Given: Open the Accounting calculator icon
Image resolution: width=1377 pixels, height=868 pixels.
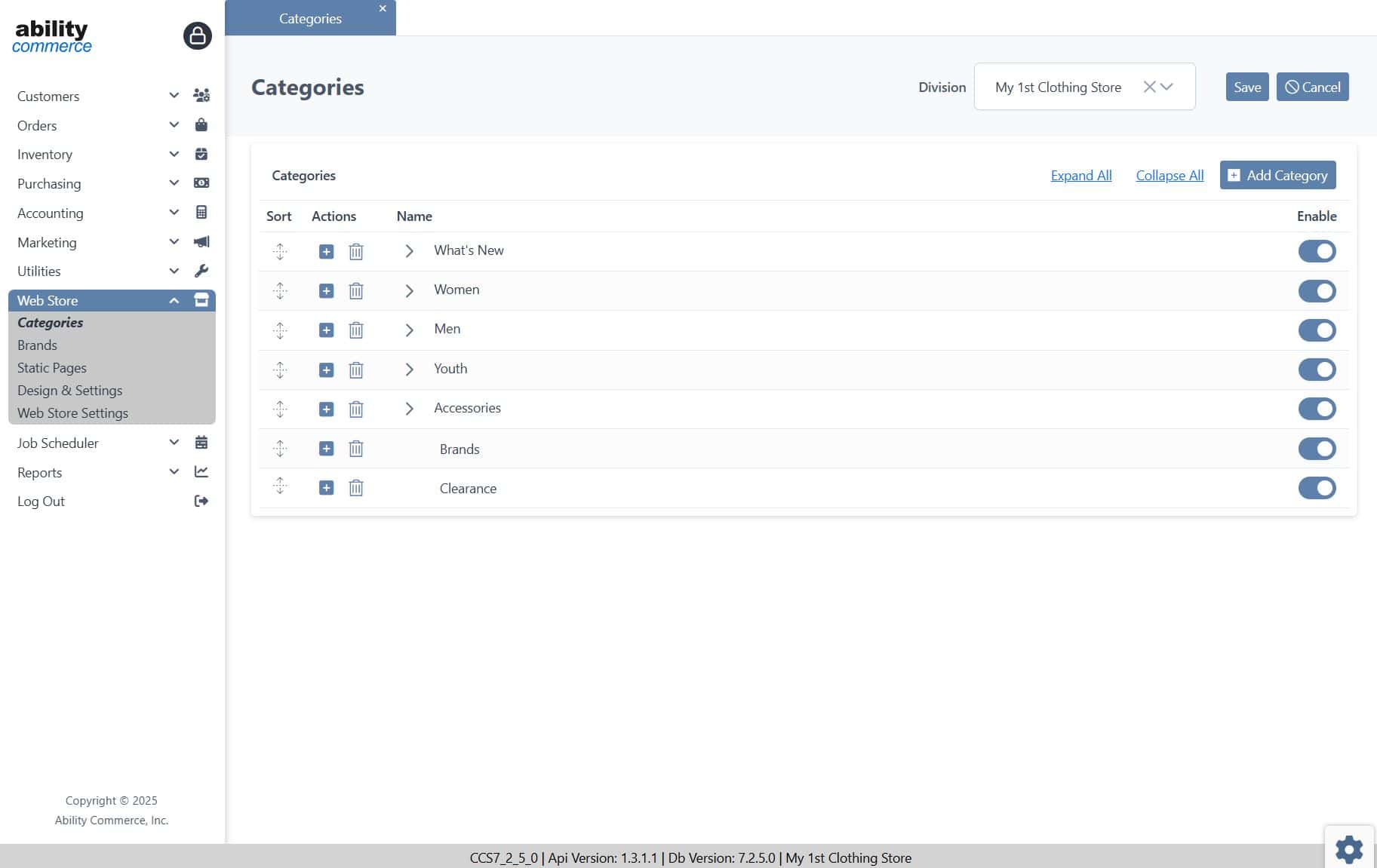Looking at the screenshot, I should click(201, 212).
